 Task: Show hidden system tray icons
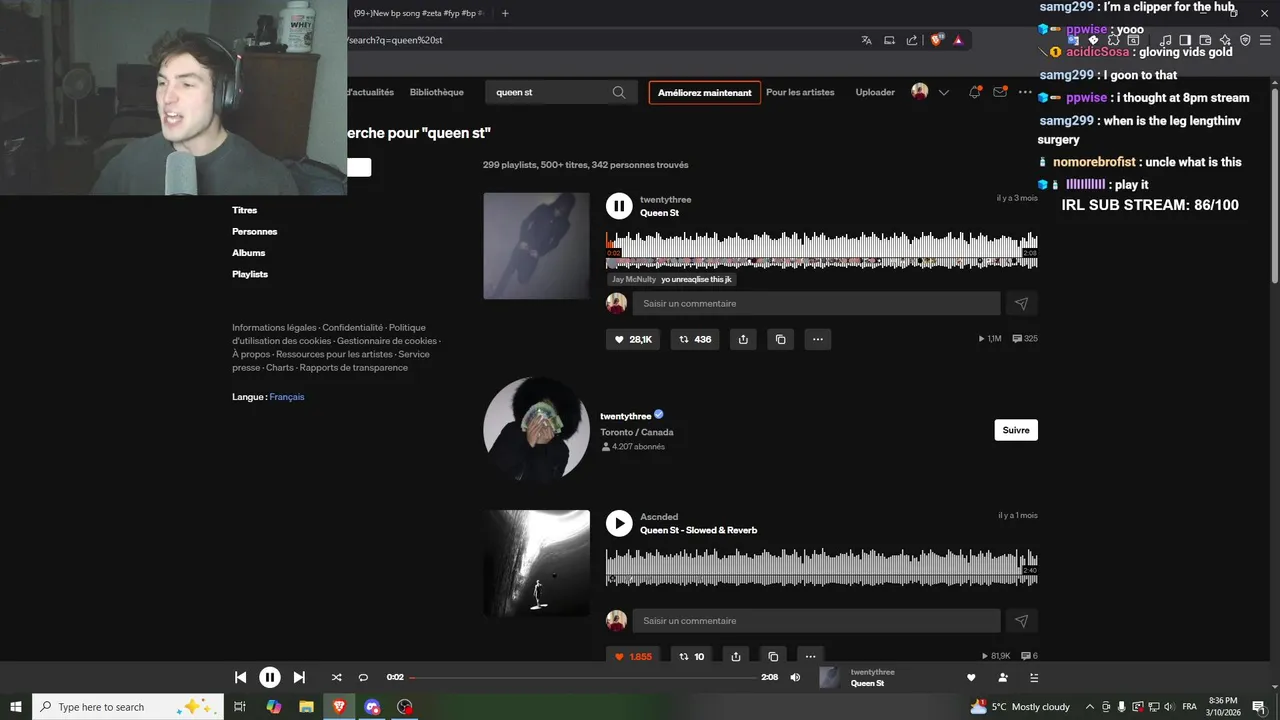click(x=1089, y=707)
